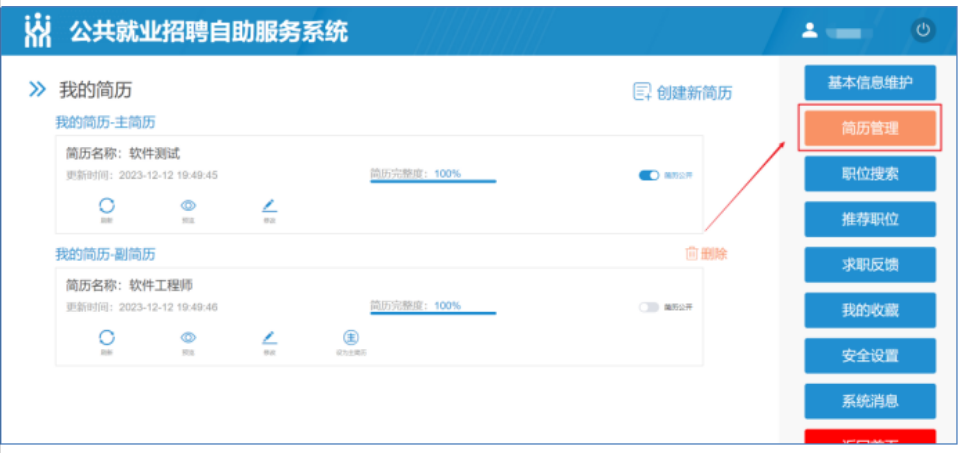Enable 简历公开 for 软件工程师 resume
Viewport: 959px width, 453px height.
(x=649, y=307)
